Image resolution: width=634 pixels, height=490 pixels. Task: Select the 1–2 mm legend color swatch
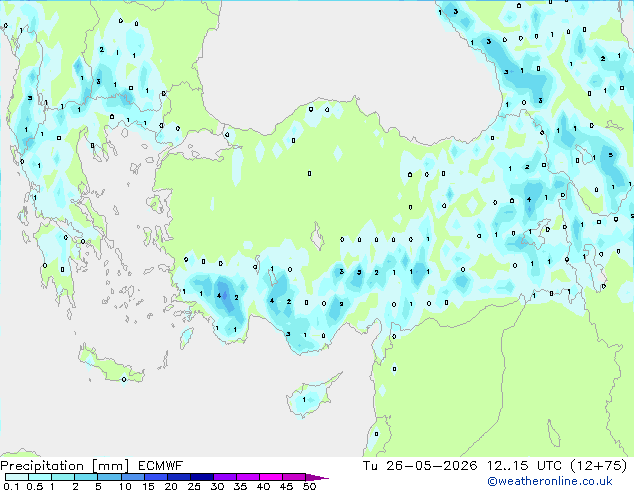(63, 477)
